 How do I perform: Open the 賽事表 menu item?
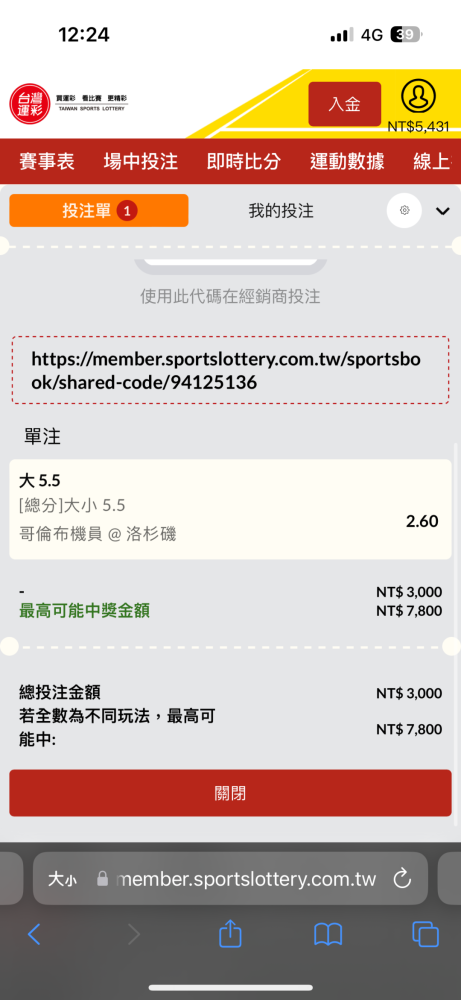[47, 162]
